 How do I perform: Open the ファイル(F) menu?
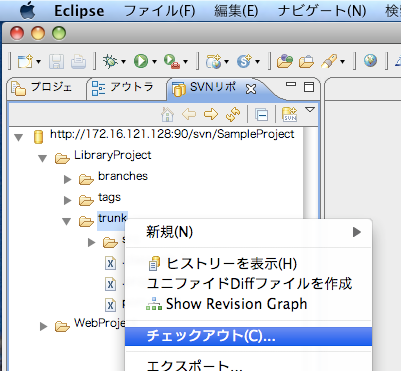point(160,11)
